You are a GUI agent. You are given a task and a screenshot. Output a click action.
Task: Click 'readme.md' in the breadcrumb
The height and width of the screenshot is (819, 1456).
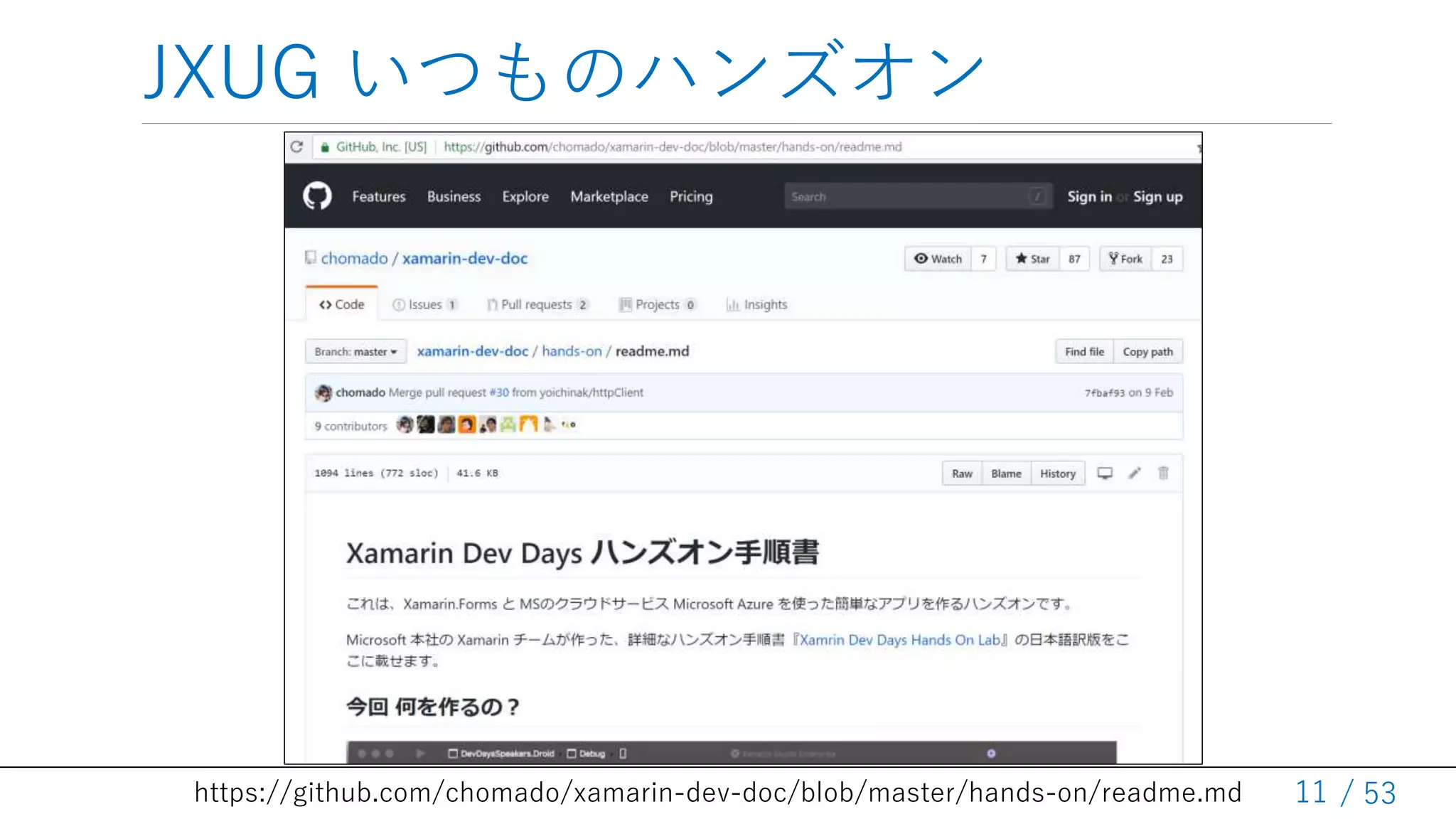tap(652, 351)
